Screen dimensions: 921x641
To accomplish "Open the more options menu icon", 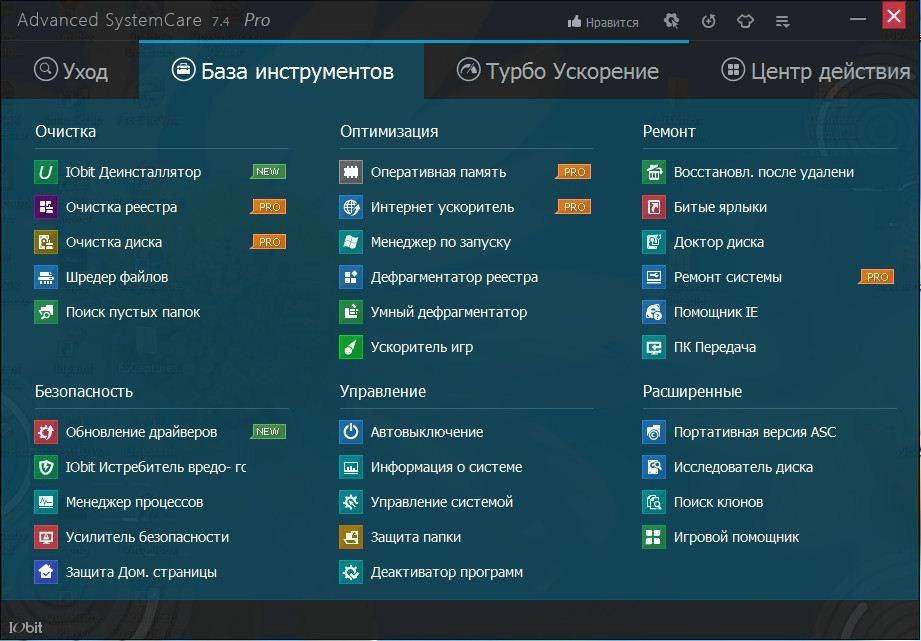I will pos(782,22).
